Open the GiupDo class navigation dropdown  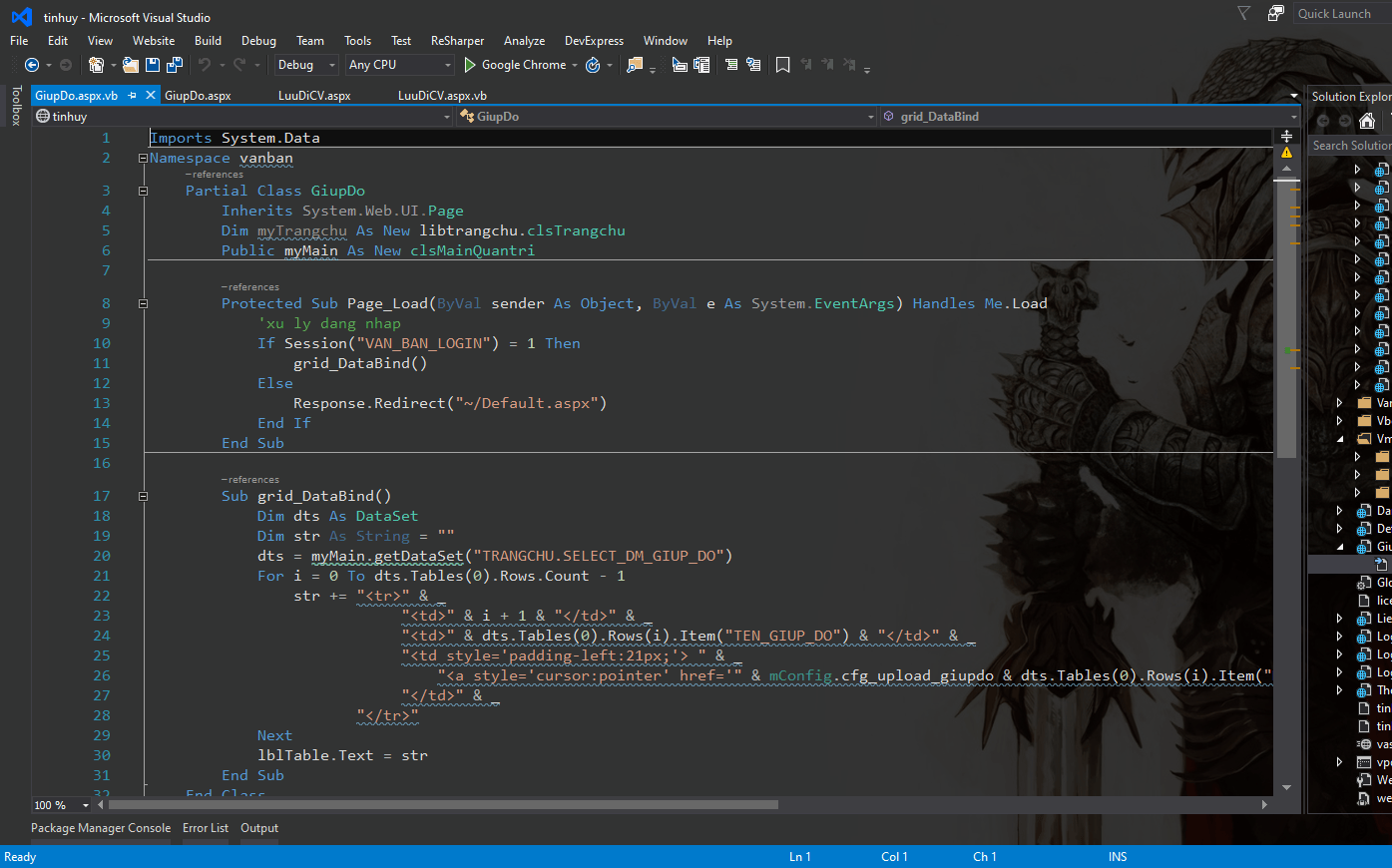[x=667, y=117]
